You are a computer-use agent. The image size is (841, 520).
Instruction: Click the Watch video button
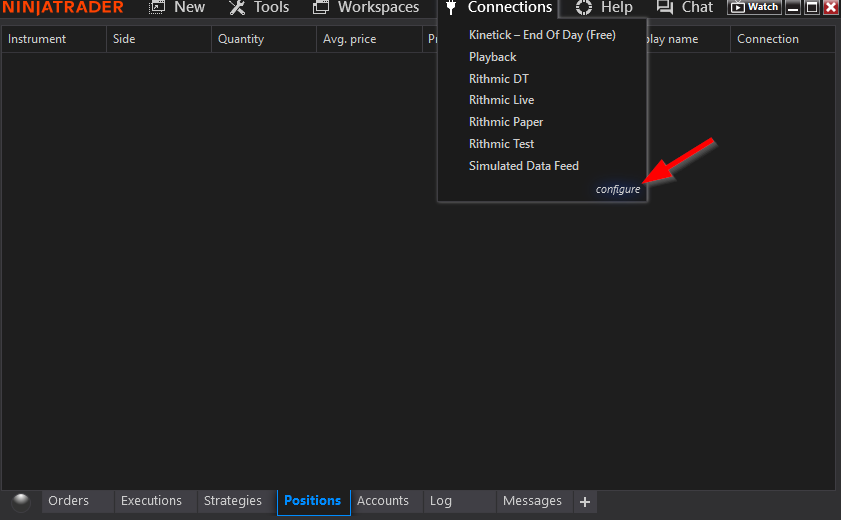click(754, 7)
